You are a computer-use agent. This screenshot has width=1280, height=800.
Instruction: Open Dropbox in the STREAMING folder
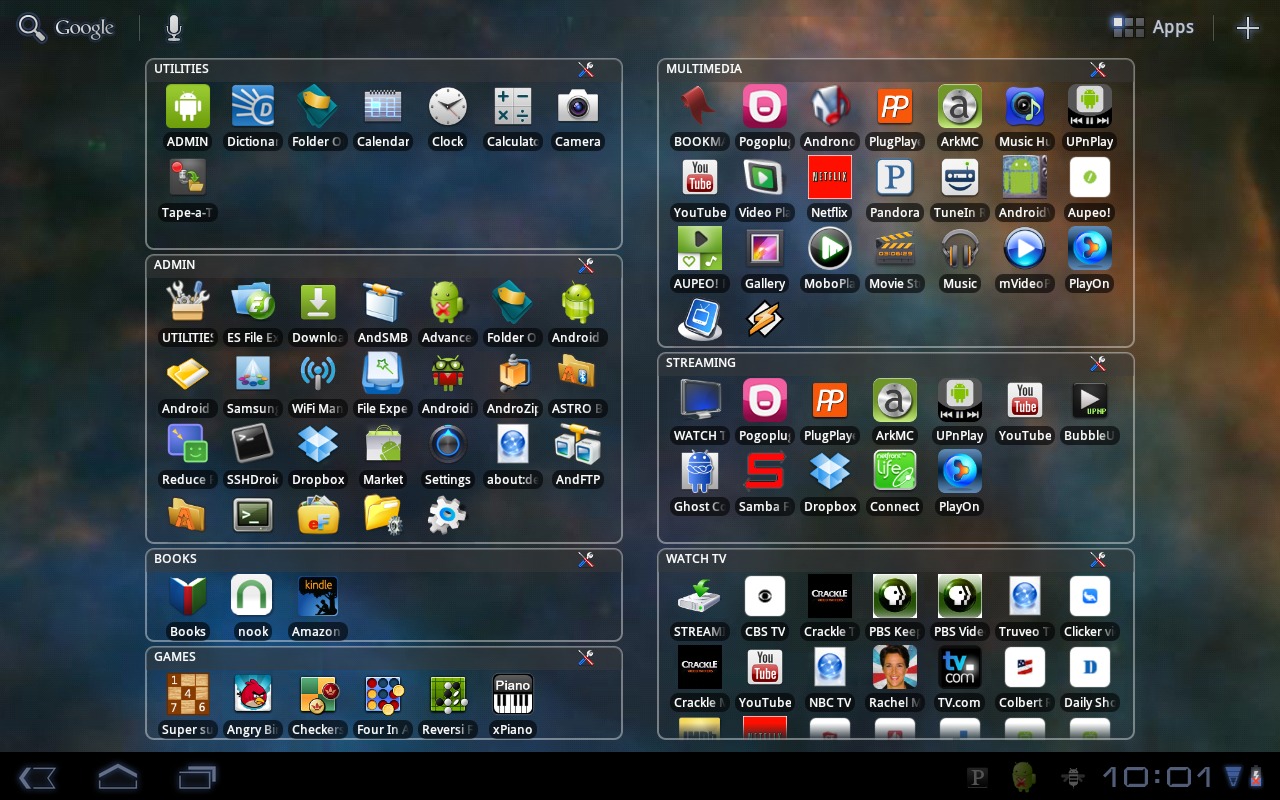click(x=829, y=482)
